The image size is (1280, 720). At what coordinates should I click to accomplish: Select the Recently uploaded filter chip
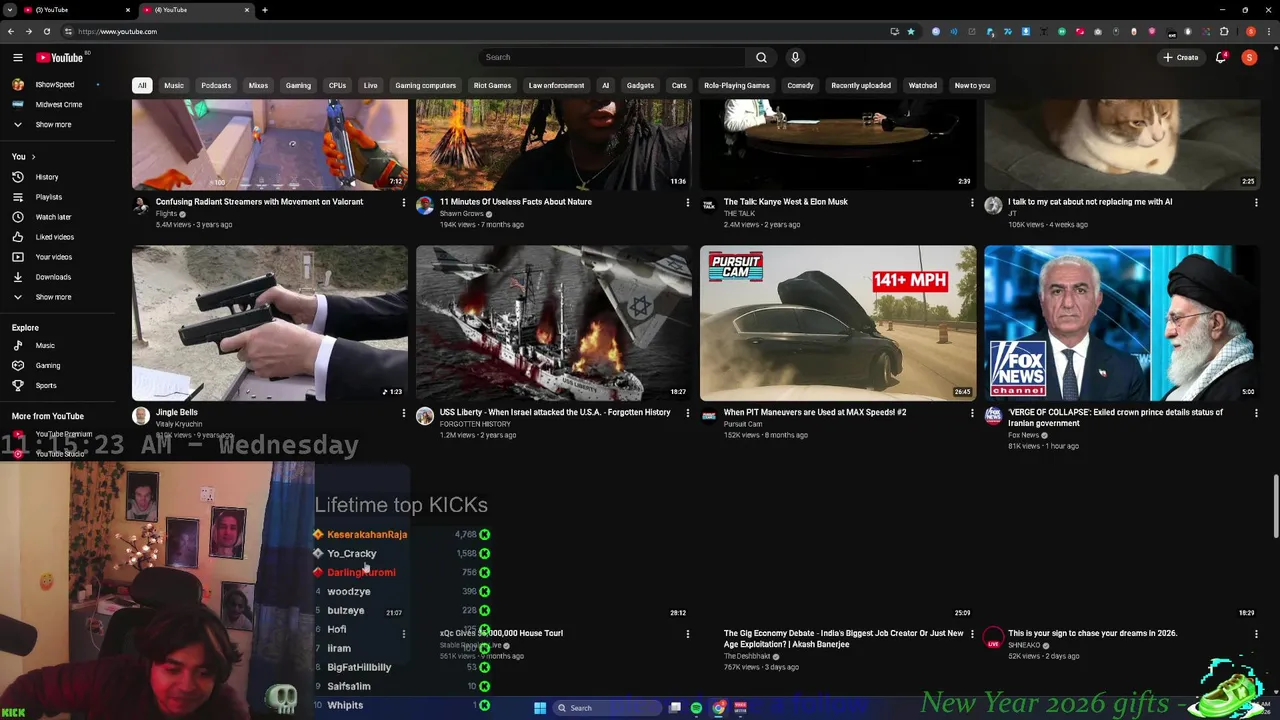(x=861, y=85)
